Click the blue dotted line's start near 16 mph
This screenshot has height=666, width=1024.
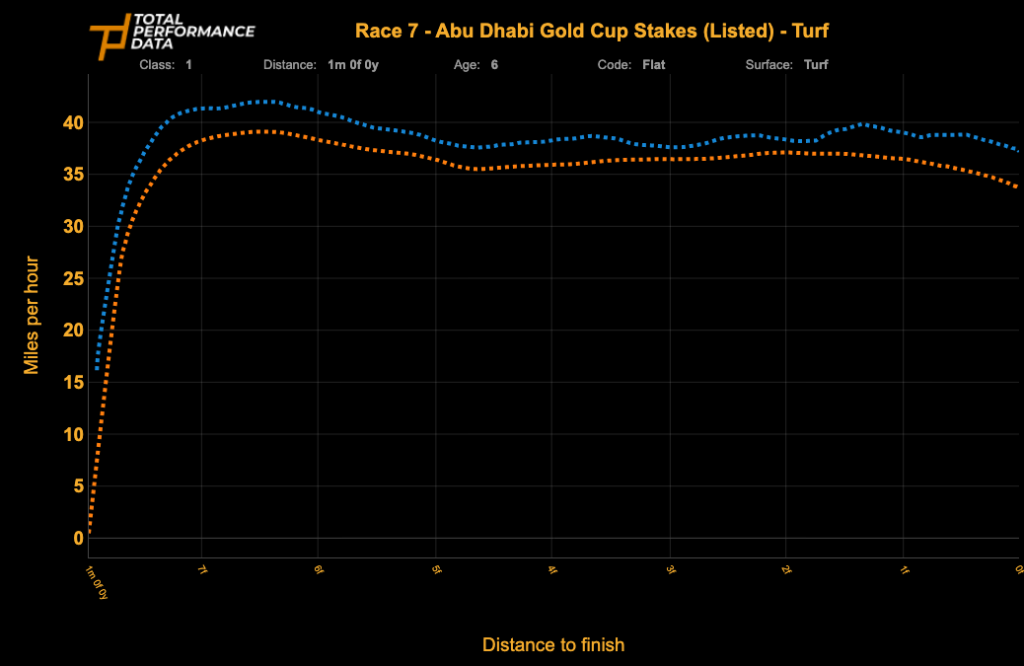click(97, 368)
